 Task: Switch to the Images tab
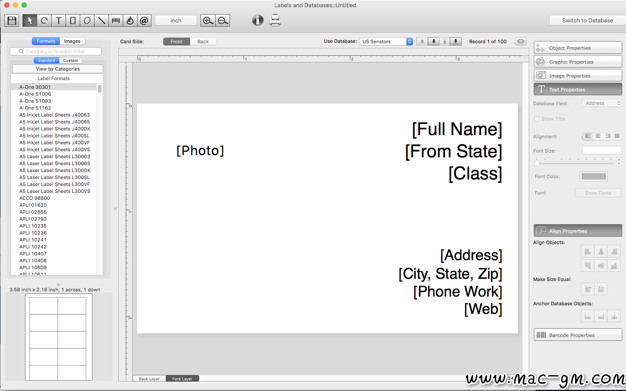click(72, 41)
